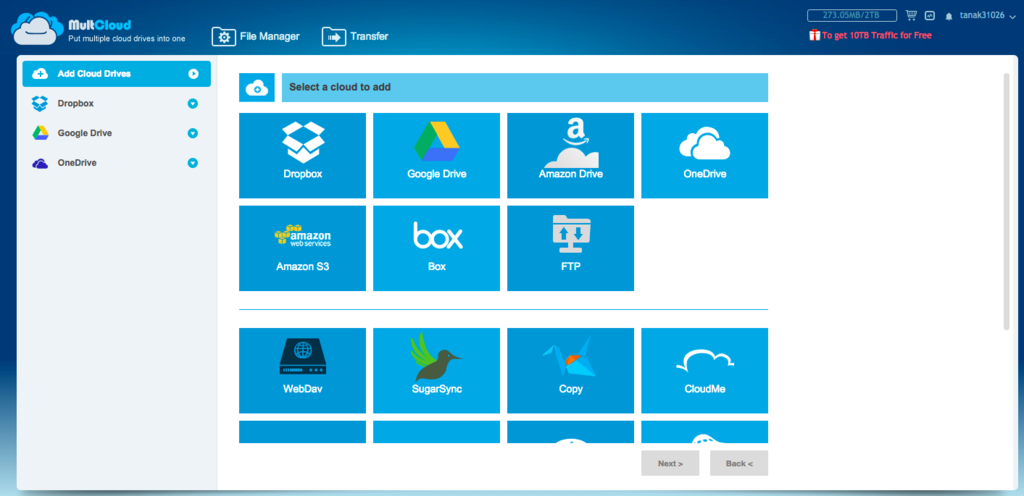Screen dimensions: 1024x496
Task: Click the Google Drive sidebar icon
Action: pos(40,133)
